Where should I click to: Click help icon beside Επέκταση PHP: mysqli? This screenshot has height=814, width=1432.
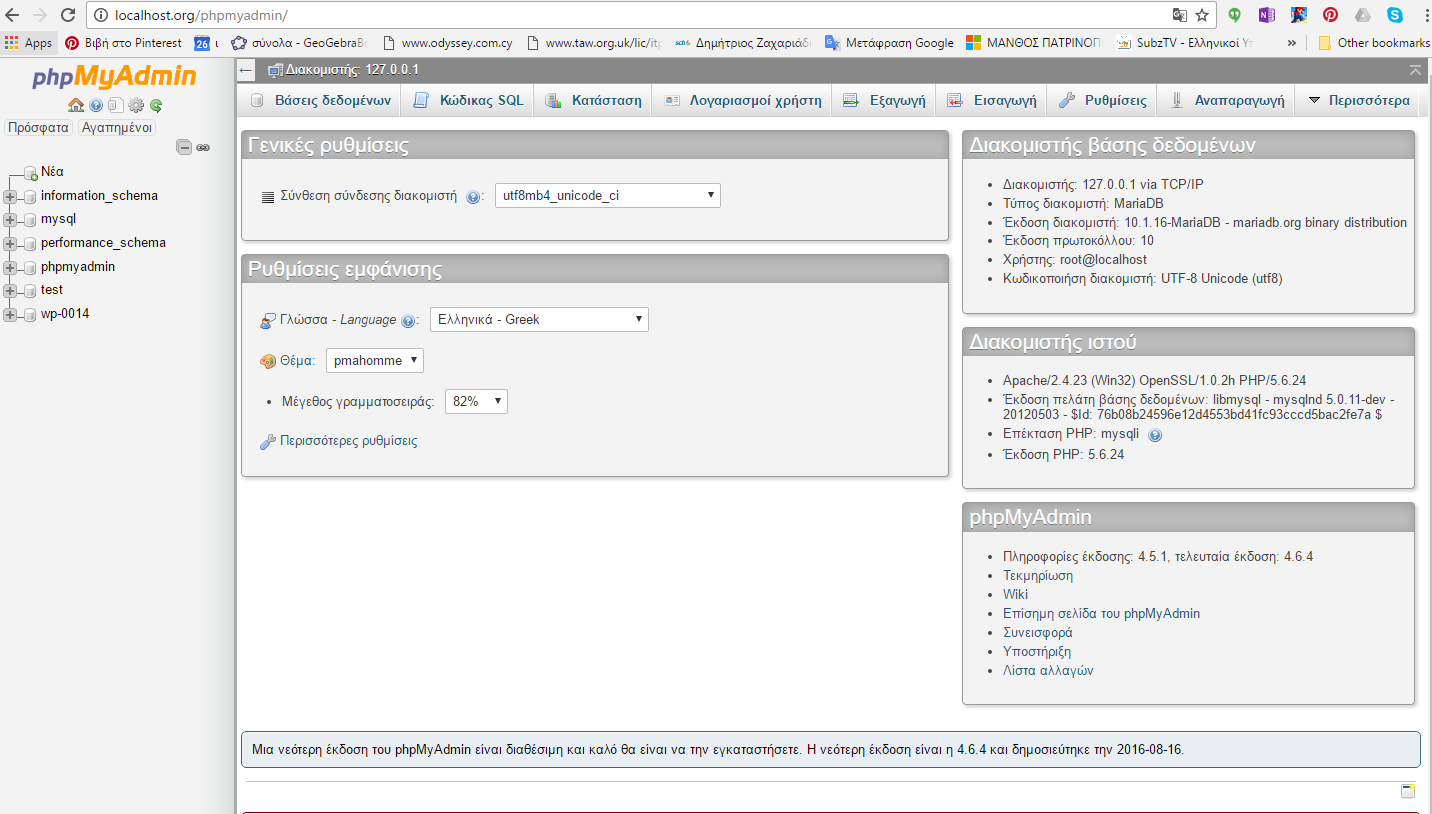click(x=1155, y=436)
